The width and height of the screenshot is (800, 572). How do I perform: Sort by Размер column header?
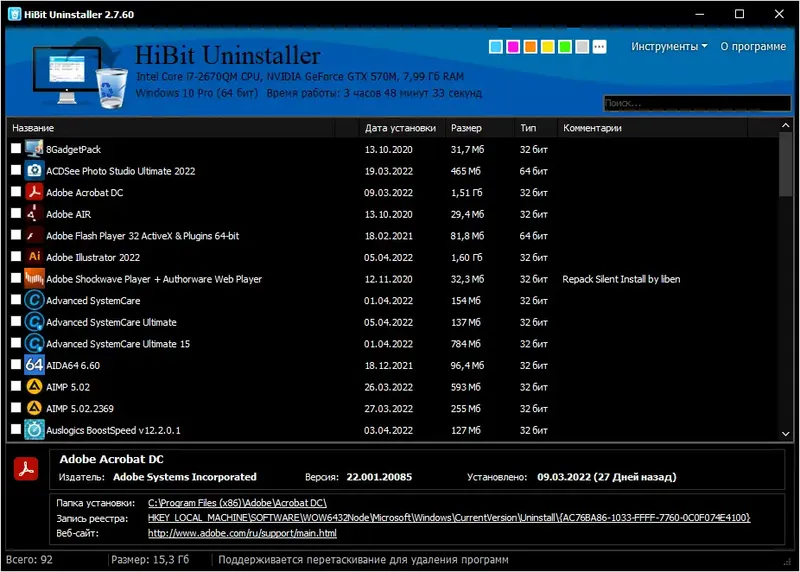coord(479,128)
